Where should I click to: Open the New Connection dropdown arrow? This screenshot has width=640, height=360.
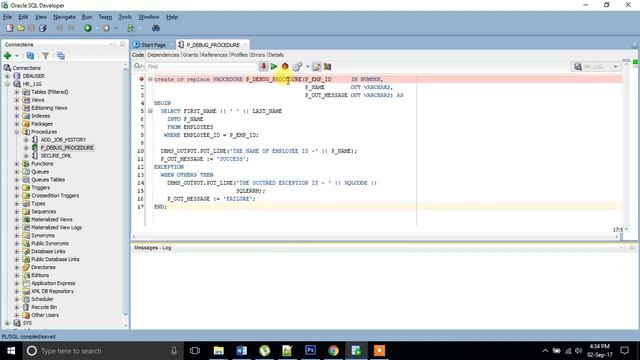pos(17,56)
